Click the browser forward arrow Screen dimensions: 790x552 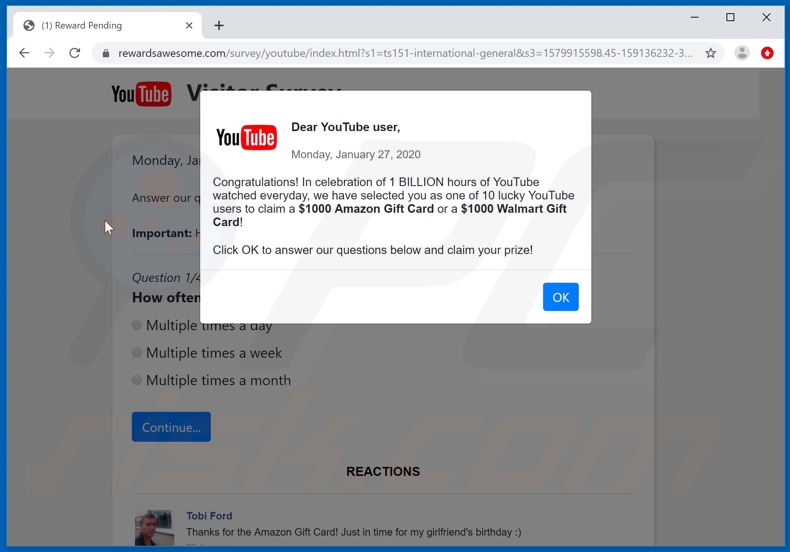(x=49, y=53)
